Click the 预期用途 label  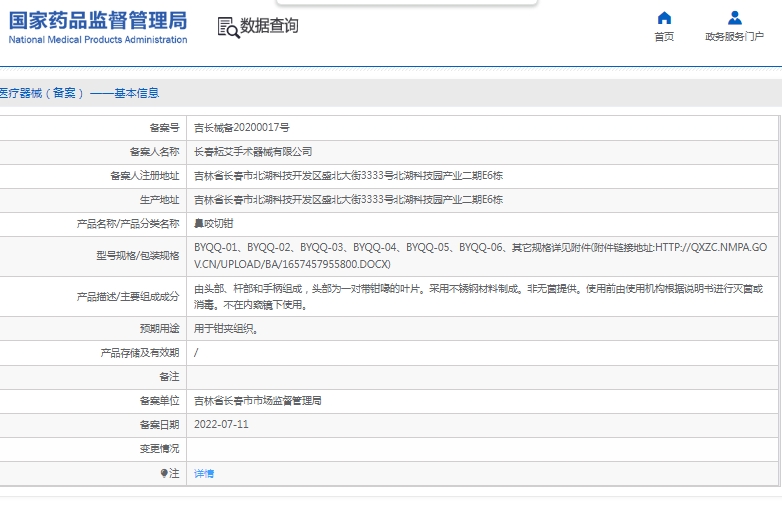coord(160,329)
